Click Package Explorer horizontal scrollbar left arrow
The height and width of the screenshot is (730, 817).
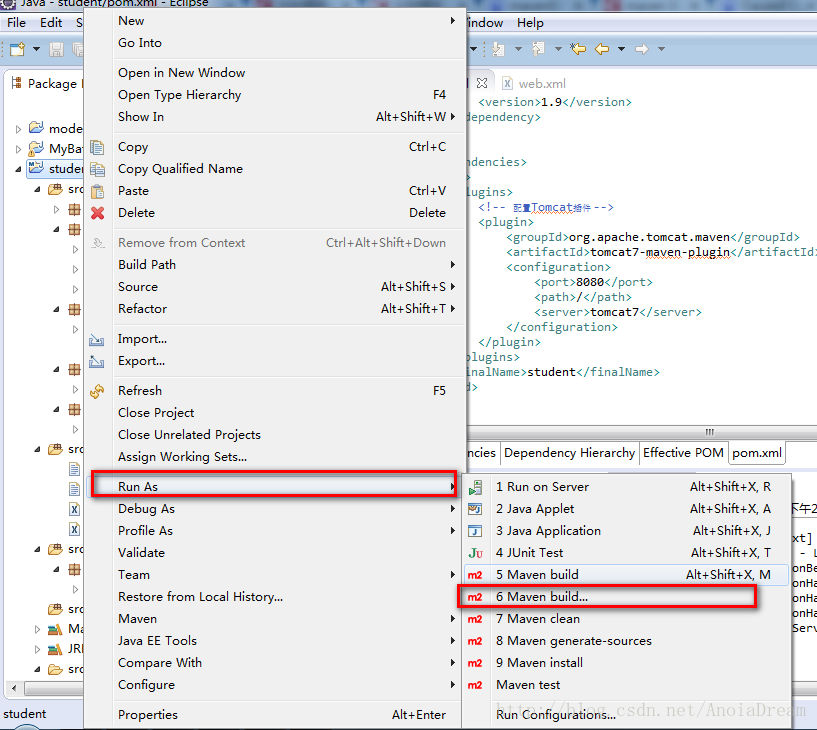(14, 688)
